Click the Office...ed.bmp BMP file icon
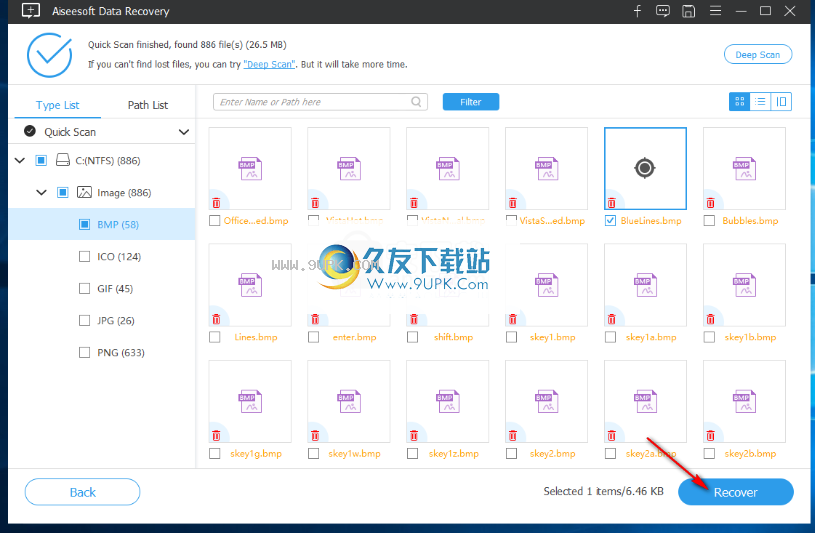815x535 pixels. pyautogui.click(x=250, y=168)
